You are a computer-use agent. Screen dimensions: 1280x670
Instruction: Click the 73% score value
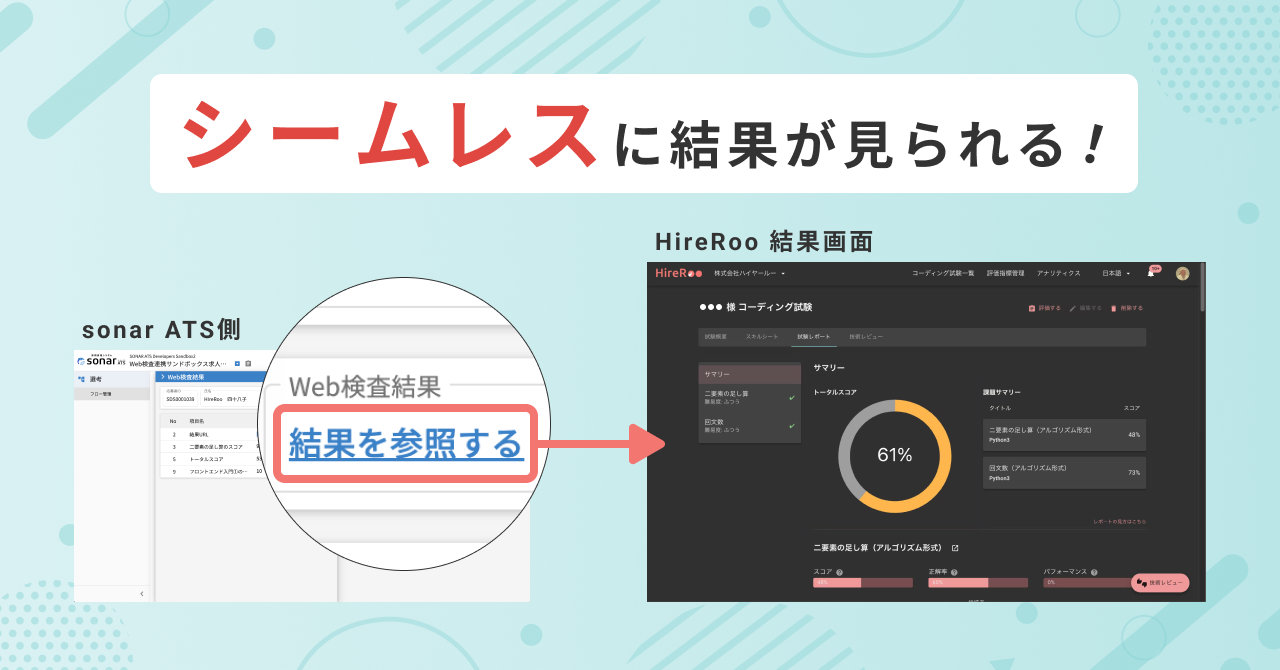pyautogui.click(x=1134, y=472)
